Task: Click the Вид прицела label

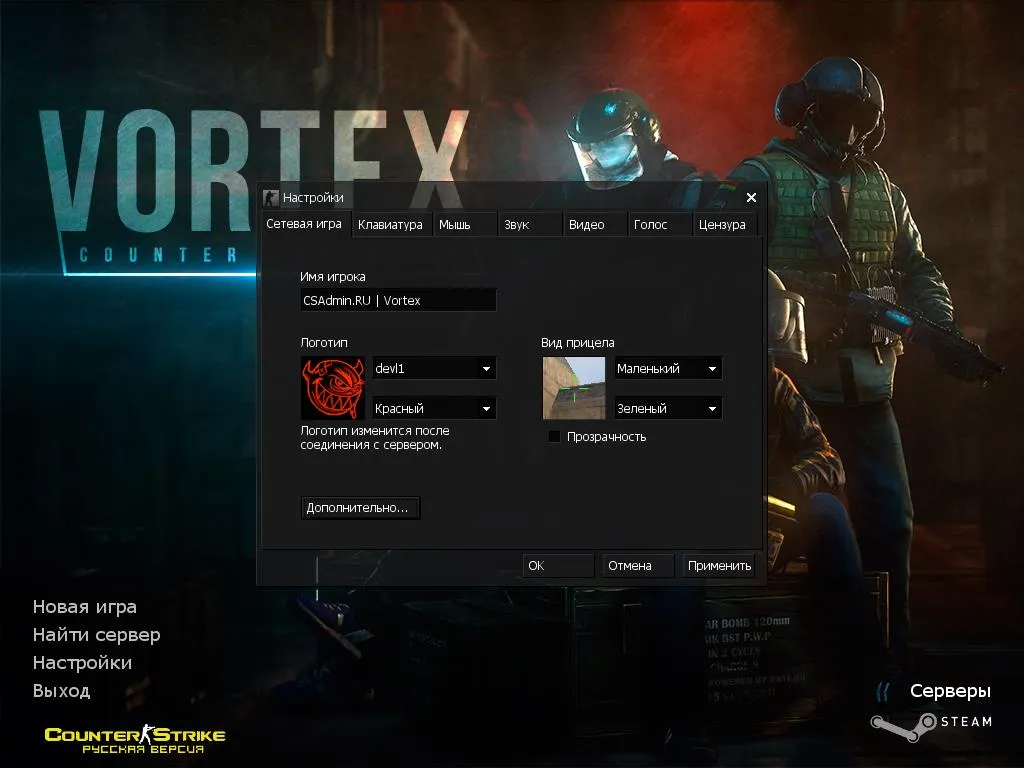Action: [x=577, y=343]
